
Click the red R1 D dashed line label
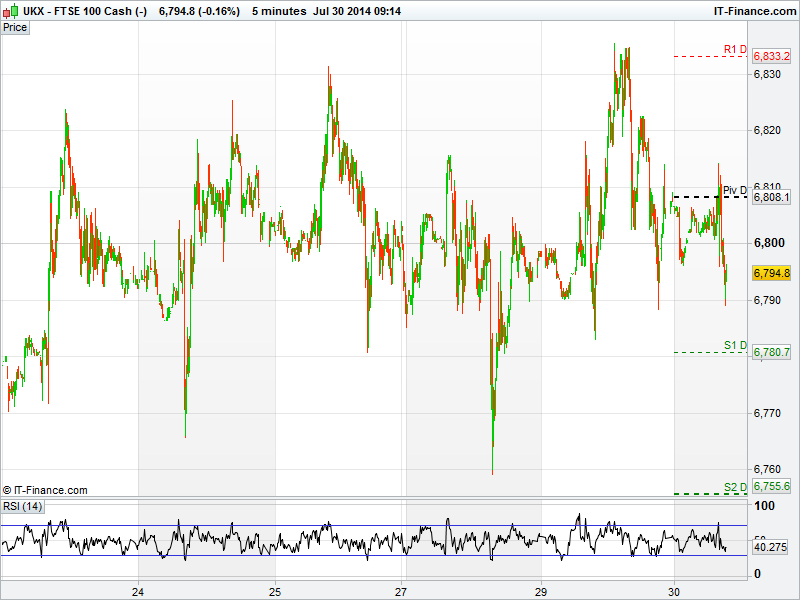pos(735,49)
